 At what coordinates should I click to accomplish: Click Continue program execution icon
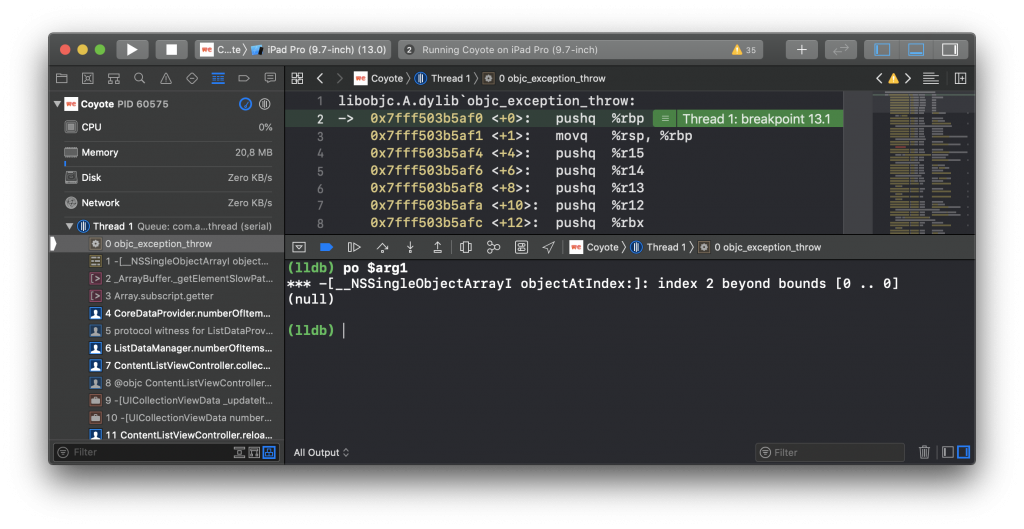coord(354,247)
